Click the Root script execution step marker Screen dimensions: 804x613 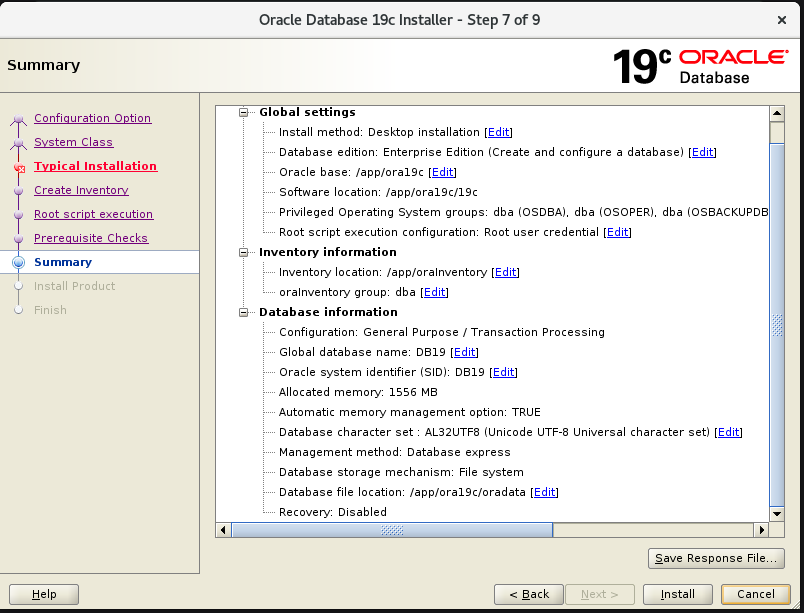(18, 215)
